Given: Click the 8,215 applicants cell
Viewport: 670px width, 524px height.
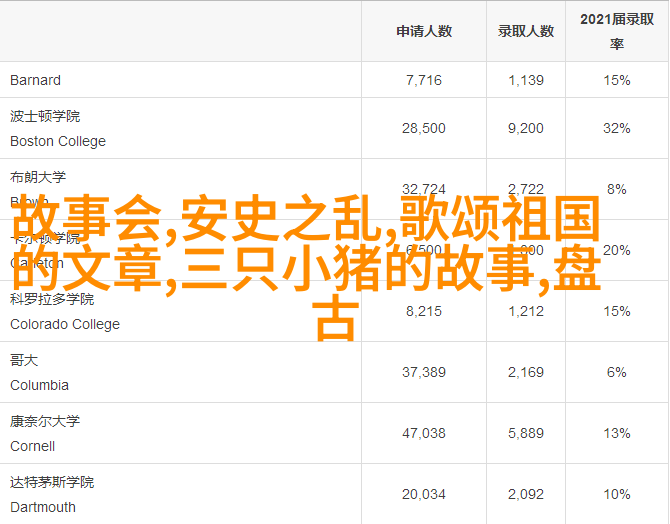Looking at the screenshot, I should point(424,311).
